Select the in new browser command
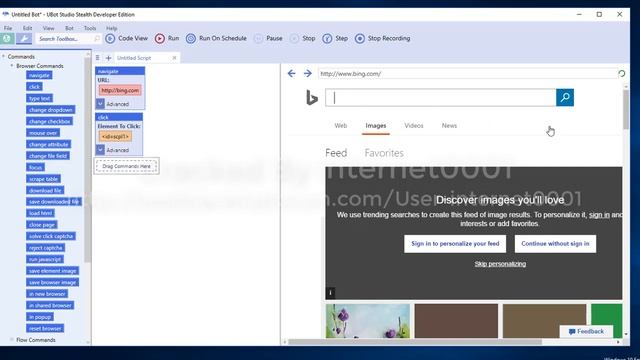The image size is (640, 360). pos(47,294)
